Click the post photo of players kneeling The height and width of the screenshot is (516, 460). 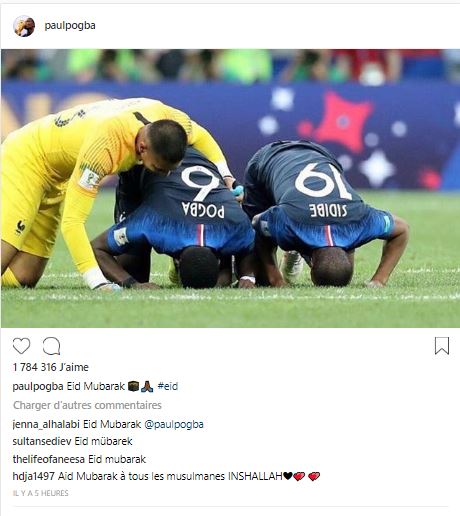point(230,188)
